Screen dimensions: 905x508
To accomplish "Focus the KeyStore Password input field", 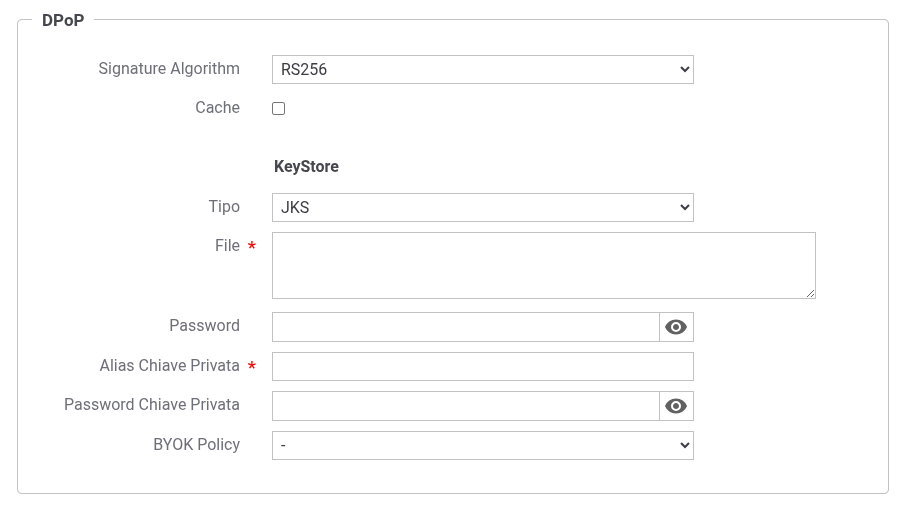I will [465, 327].
